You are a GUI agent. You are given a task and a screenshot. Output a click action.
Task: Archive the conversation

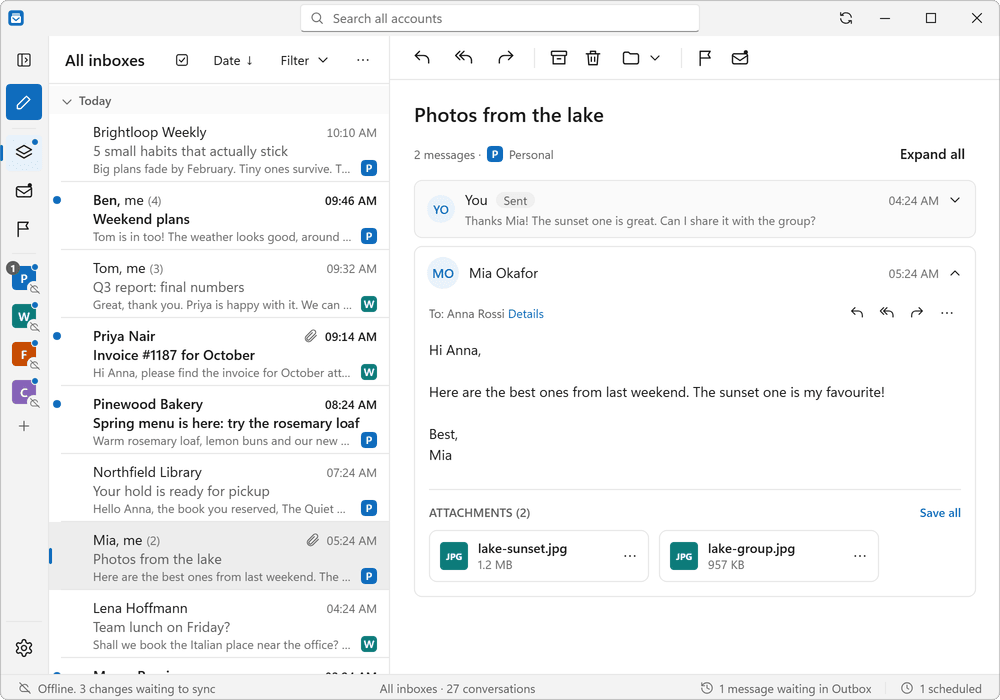[559, 58]
